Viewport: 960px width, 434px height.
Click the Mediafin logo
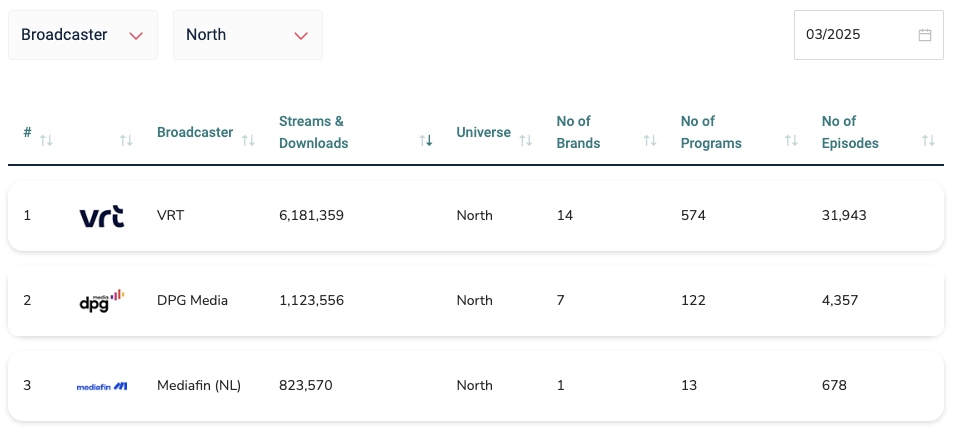click(x=102, y=386)
